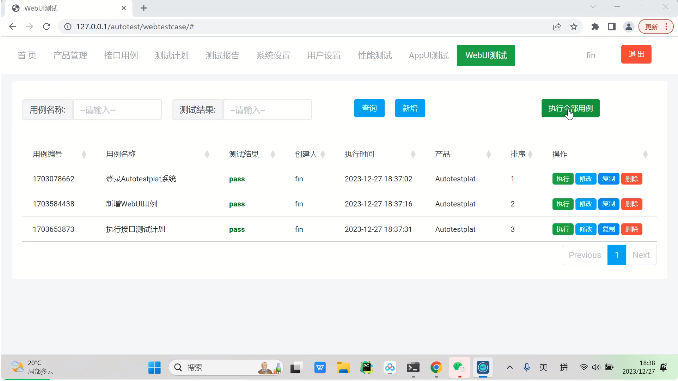This screenshot has height=381, width=678.
Task: Click 修改 for case 1703584438
Action: [x=585, y=204]
